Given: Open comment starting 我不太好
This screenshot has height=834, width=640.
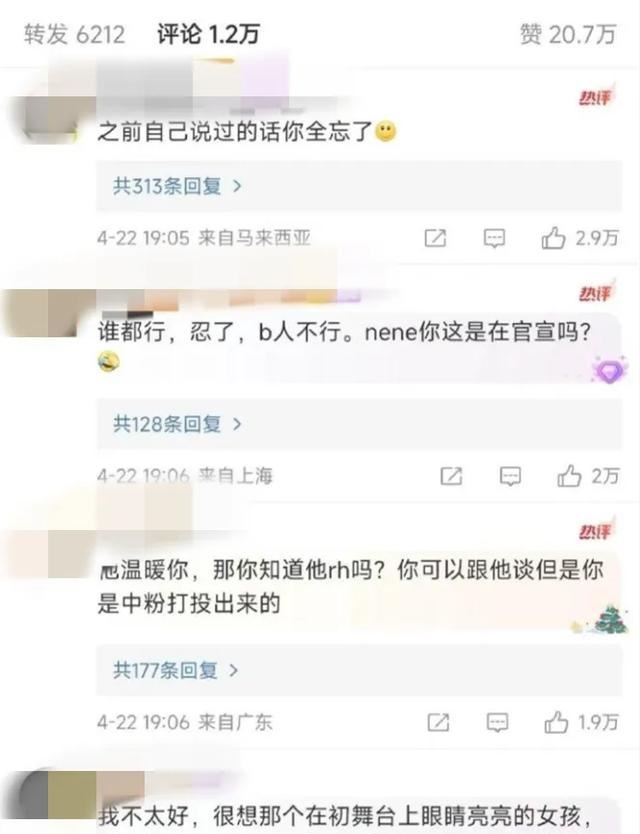Looking at the screenshot, I should [345, 816].
